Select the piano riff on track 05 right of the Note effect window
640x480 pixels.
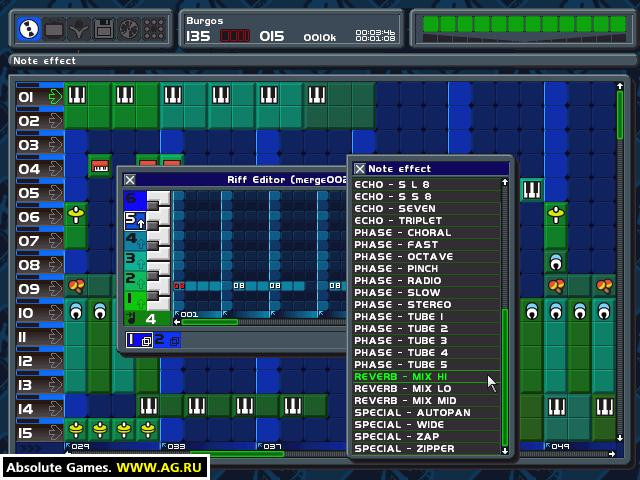point(532,190)
